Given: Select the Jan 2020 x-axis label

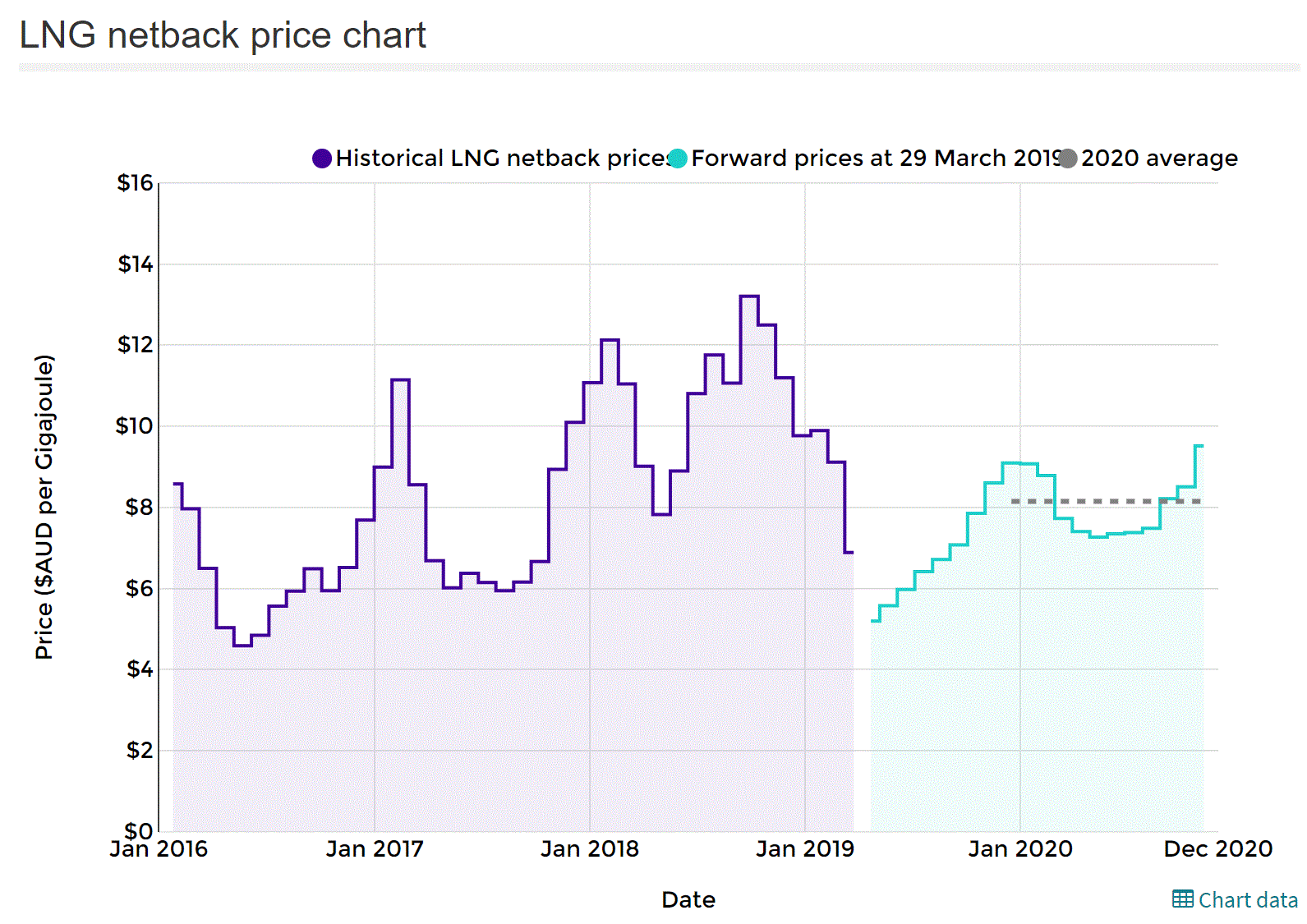Looking at the screenshot, I should (x=1020, y=848).
